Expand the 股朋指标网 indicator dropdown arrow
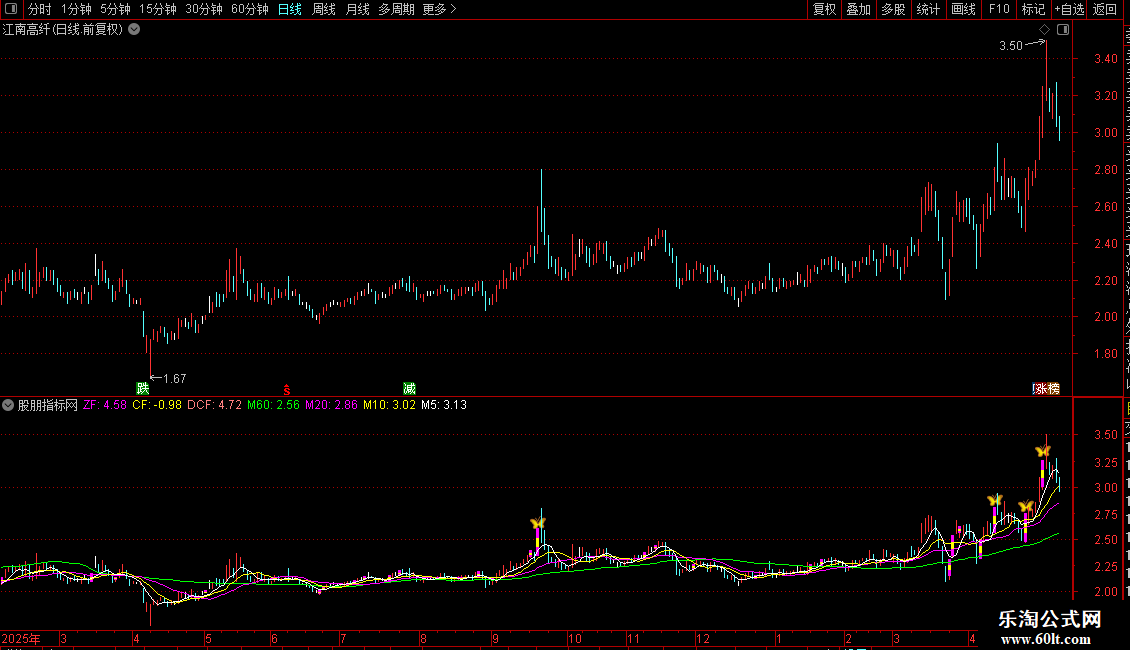 click(8, 405)
